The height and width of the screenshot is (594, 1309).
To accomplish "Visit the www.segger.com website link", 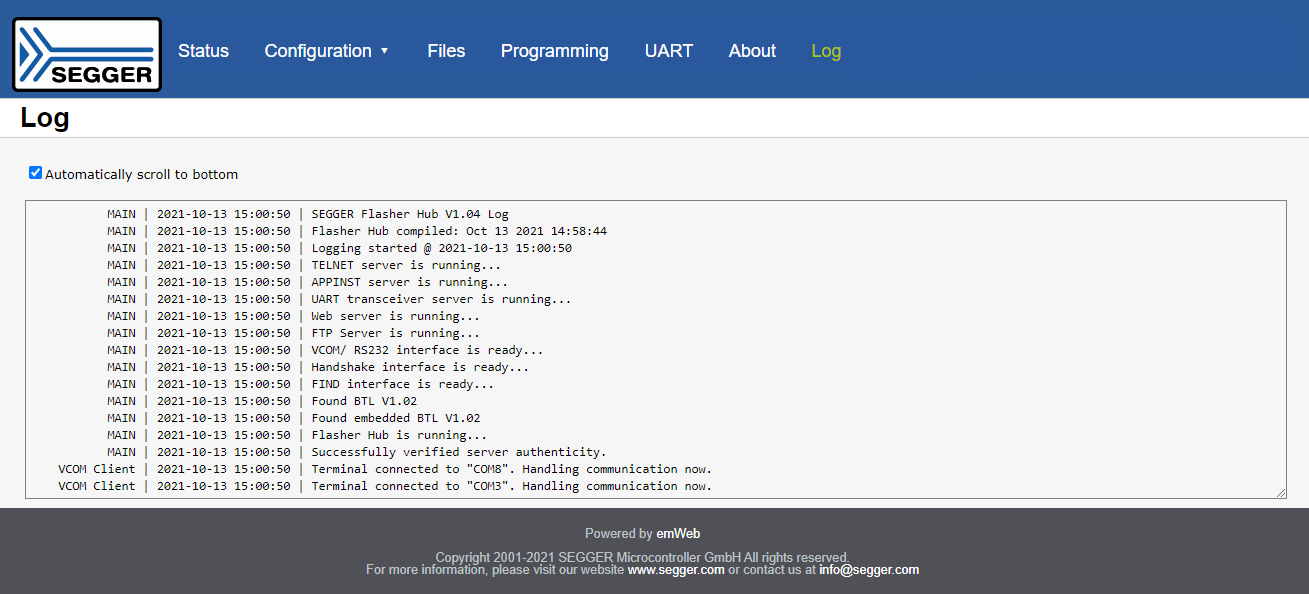I will 676,570.
